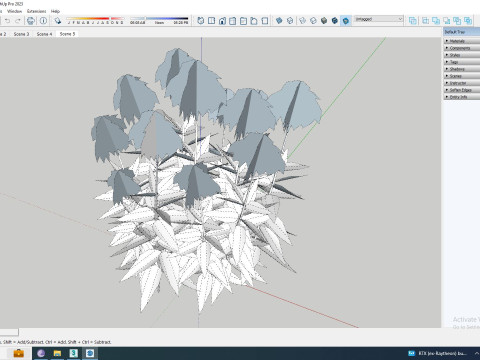The width and height of the screenshot is (480, 360).
Task: Toggle the Monochrome face style
Action: [346, 21]
